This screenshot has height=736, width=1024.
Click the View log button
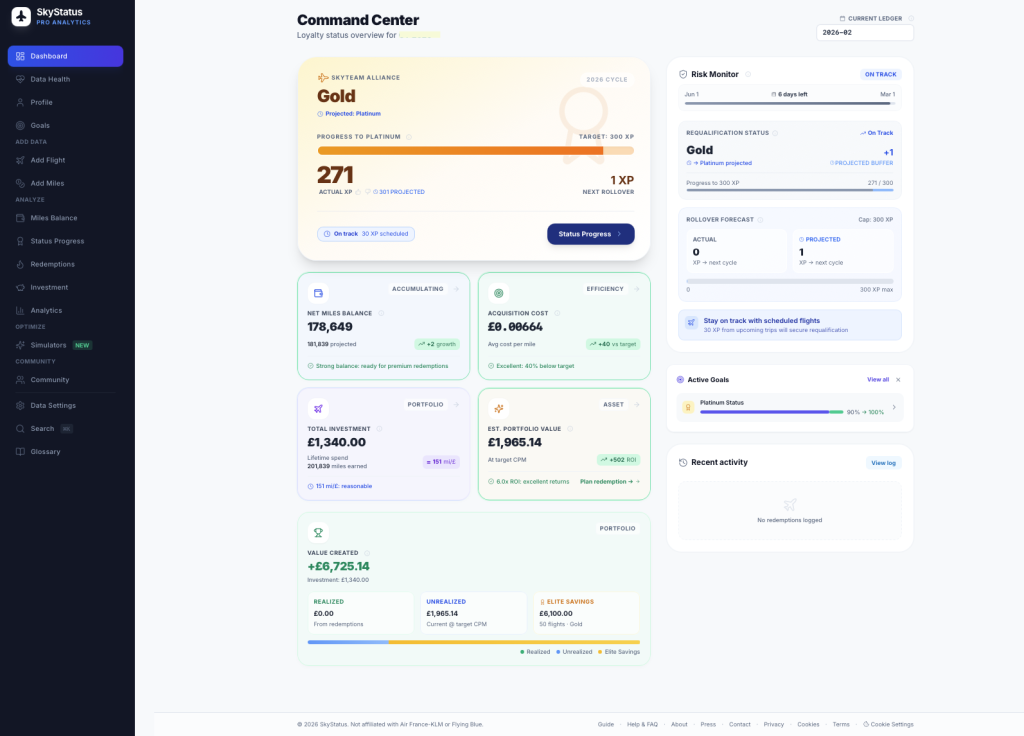(883, 463)
